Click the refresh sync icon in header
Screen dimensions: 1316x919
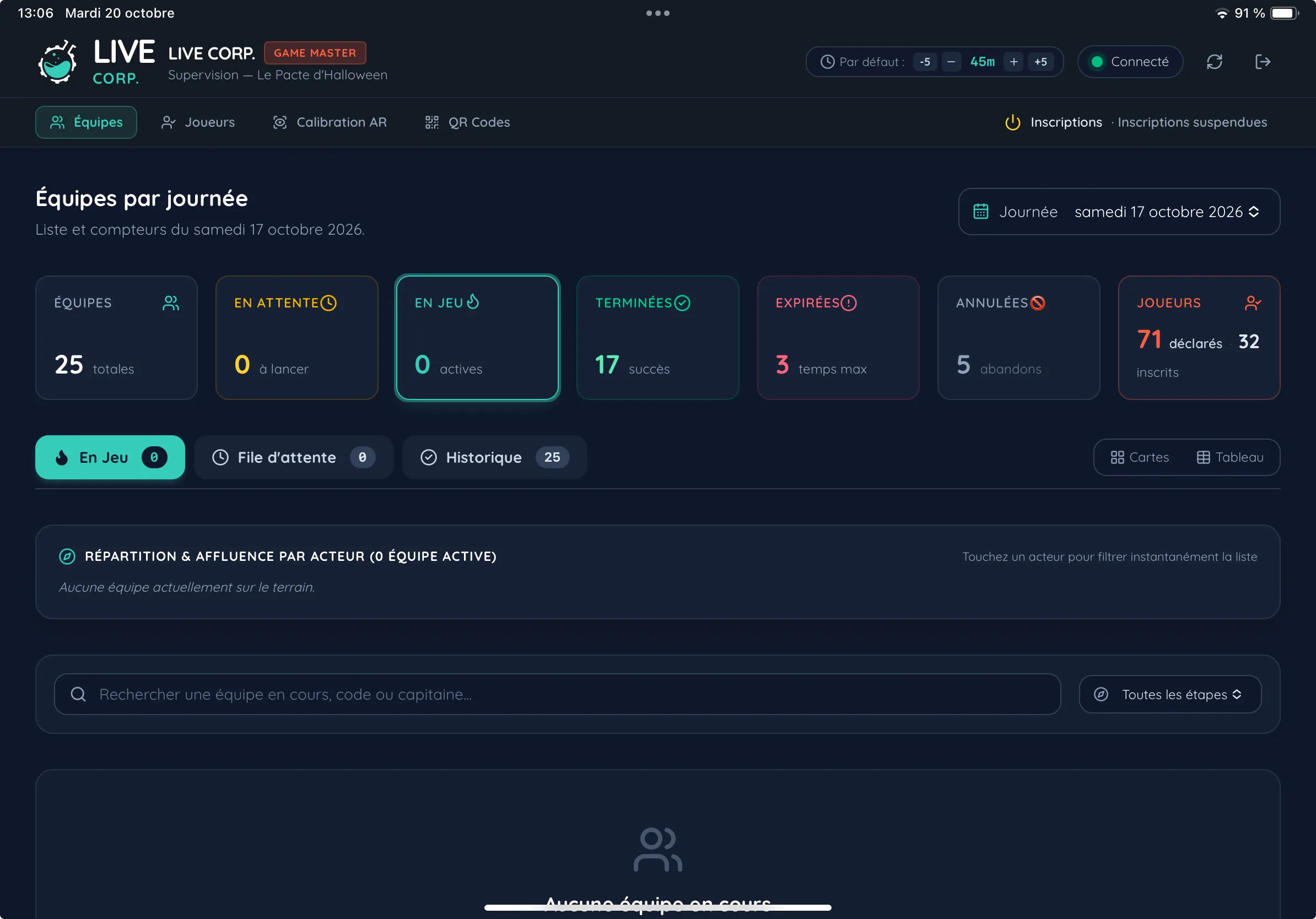click(1215, 62)
